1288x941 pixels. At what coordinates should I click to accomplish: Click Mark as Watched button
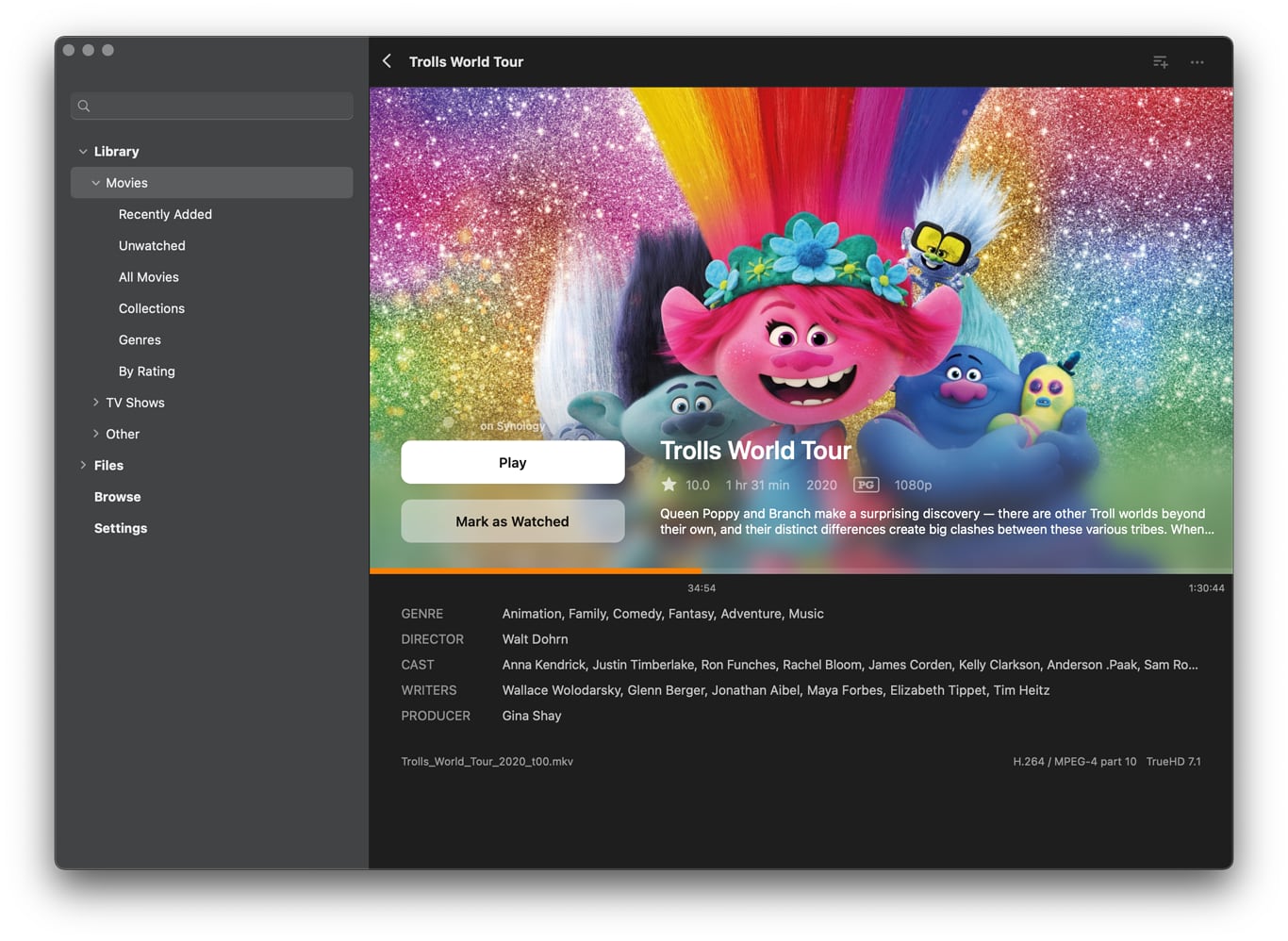coord(513,521)
